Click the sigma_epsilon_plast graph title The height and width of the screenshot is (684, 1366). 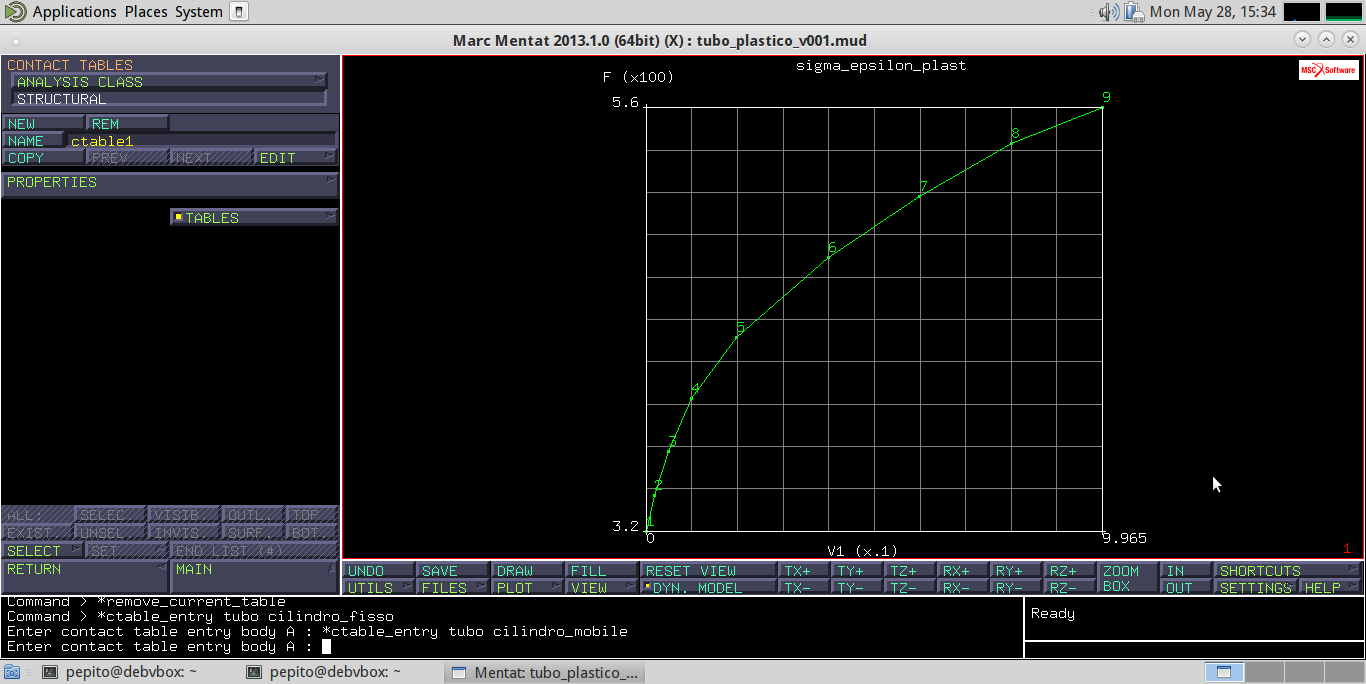[881, 65]
